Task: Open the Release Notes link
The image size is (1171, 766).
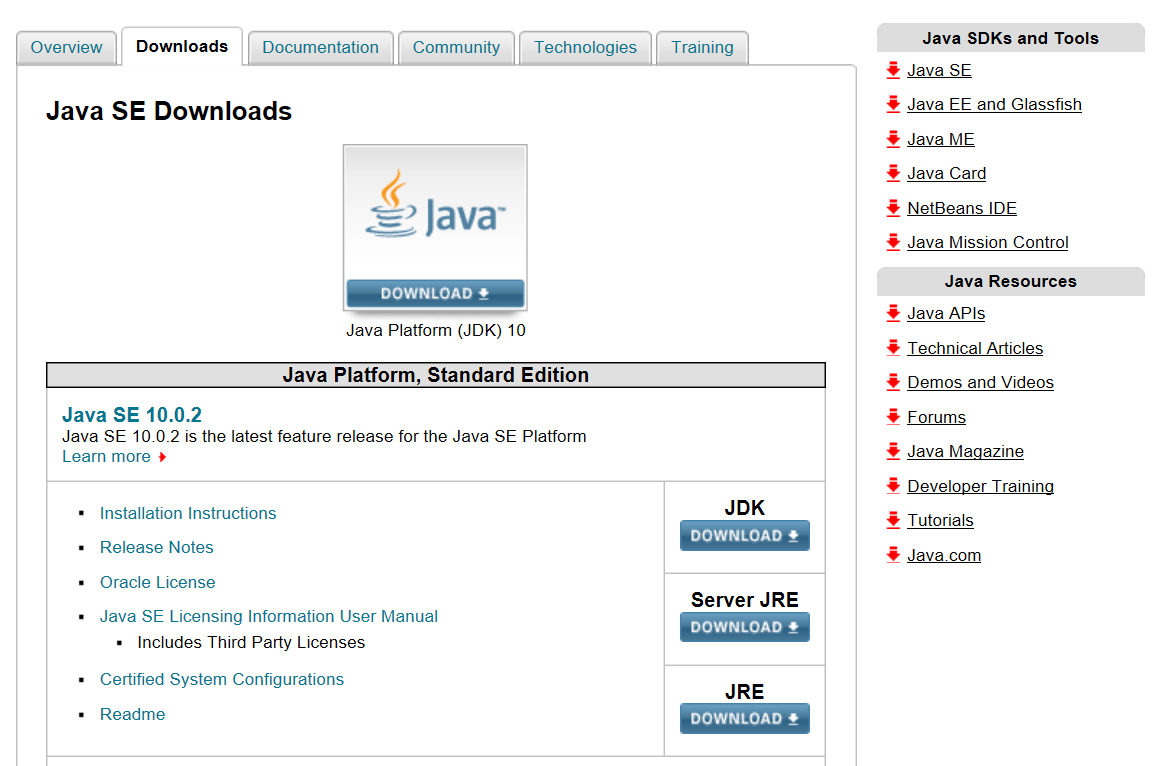Action: coord(157,548)
